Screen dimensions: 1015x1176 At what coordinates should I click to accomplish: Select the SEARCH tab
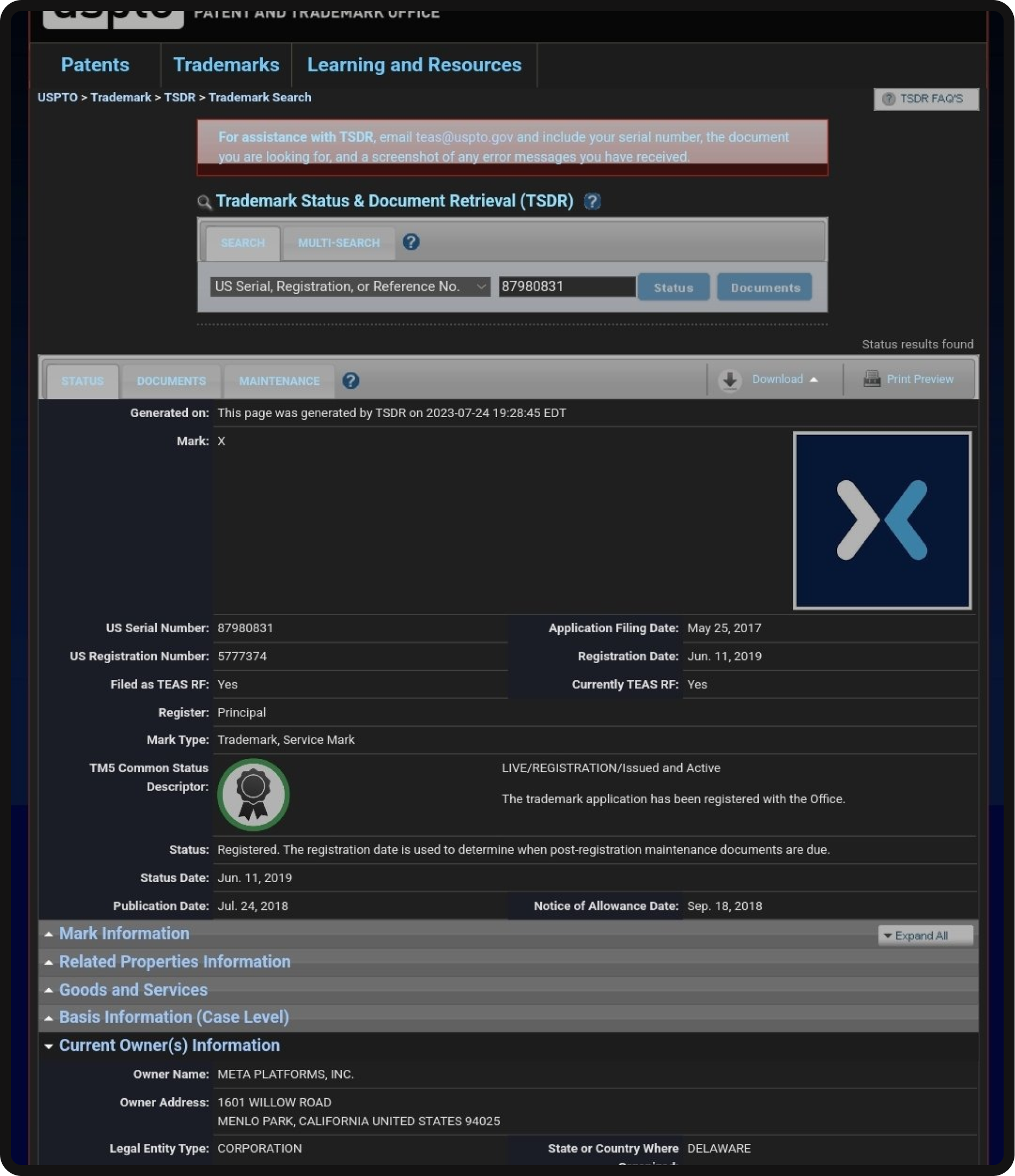coord(242,243)
